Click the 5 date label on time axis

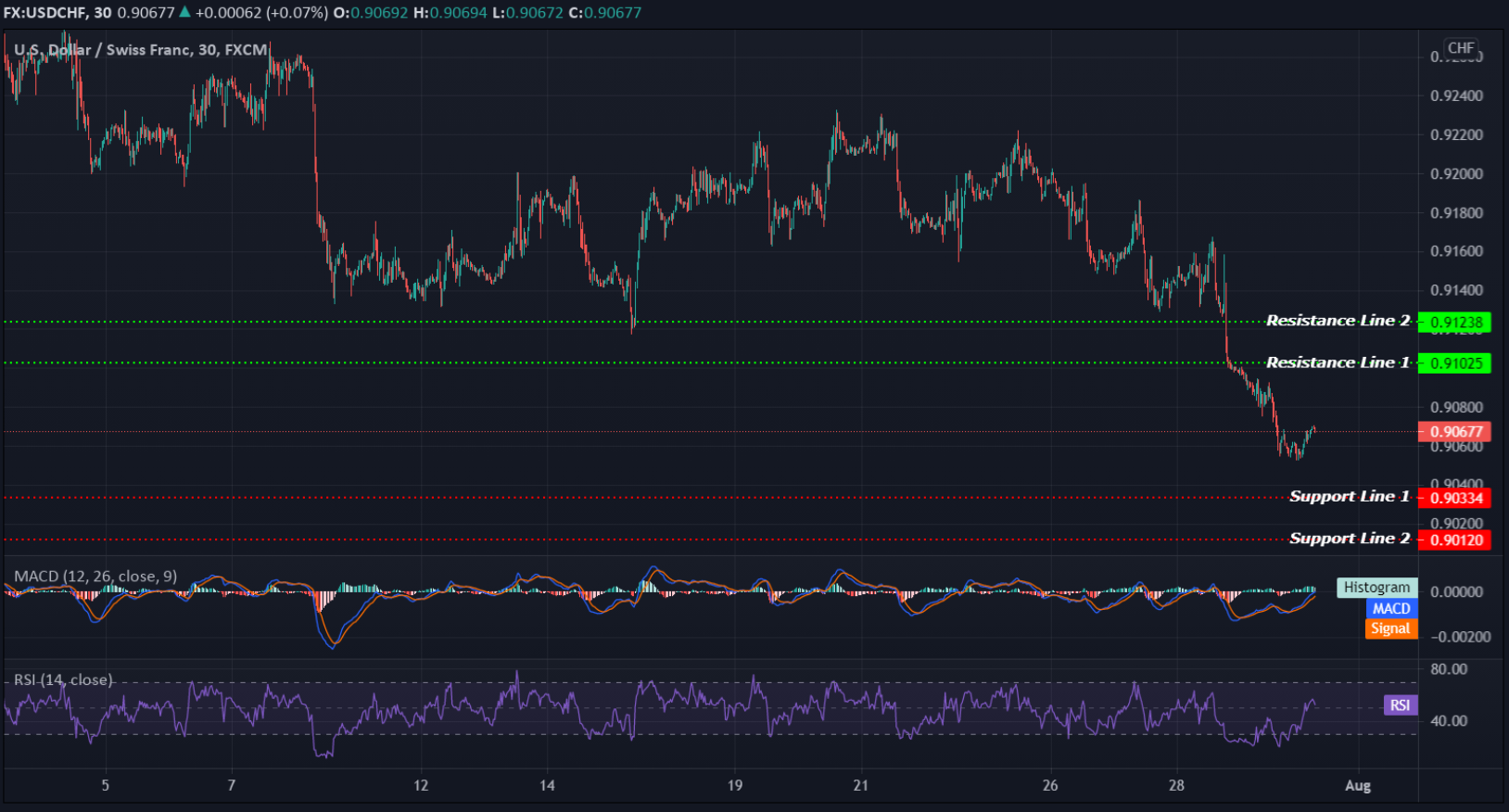point(106,786)
